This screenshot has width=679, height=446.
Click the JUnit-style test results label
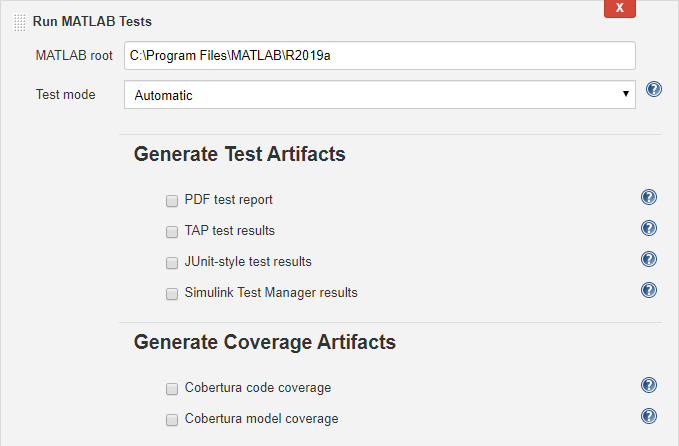pos(248,262)
